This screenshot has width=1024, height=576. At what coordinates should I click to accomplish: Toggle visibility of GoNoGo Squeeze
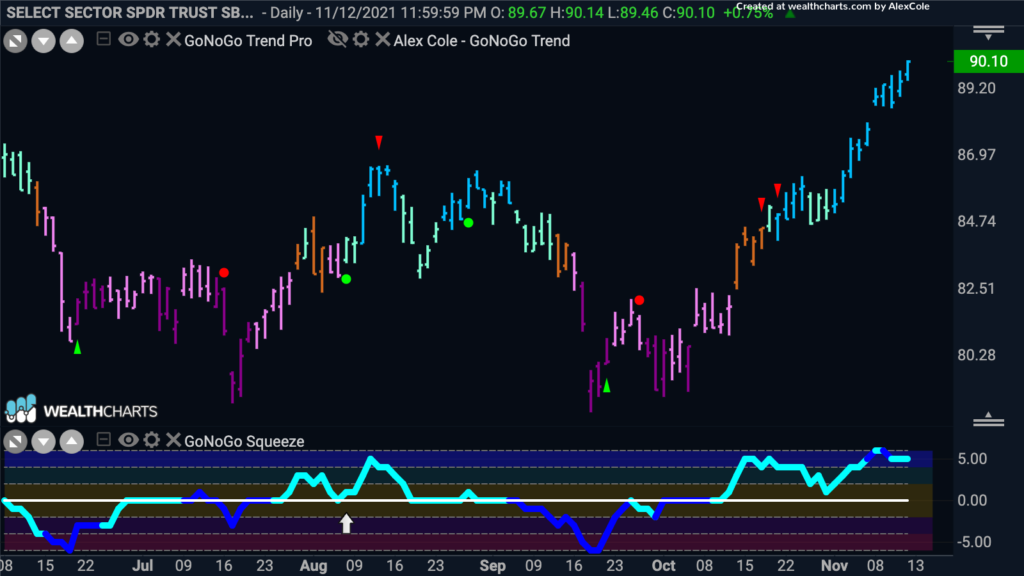point(128,440)
